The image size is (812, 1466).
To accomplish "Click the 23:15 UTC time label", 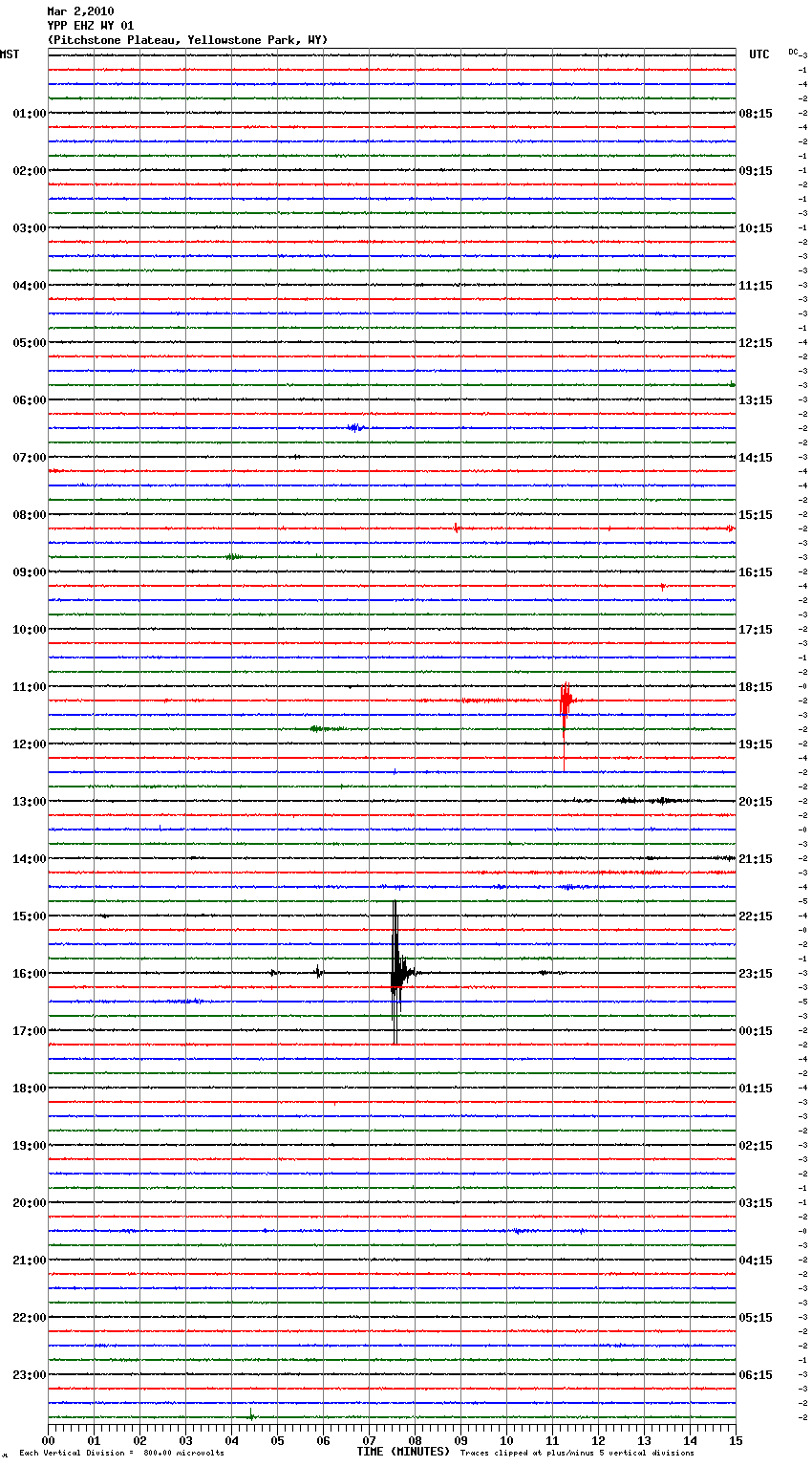I will click(756, 974).
